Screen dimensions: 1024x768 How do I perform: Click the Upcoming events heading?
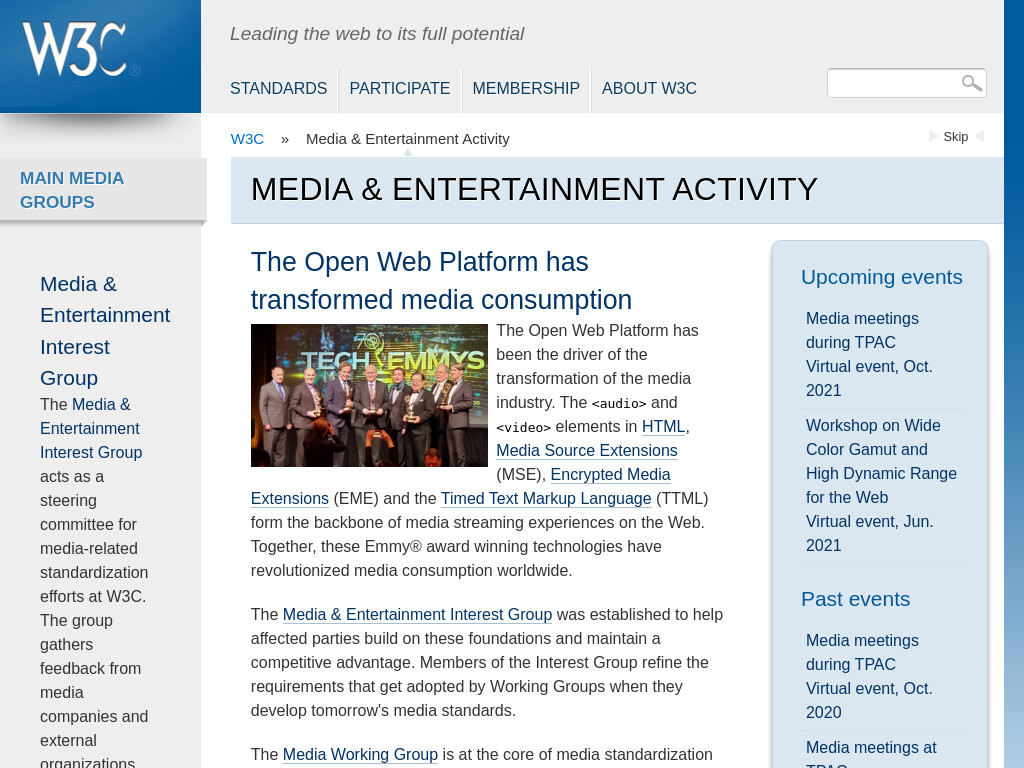(x=882, y=277)
